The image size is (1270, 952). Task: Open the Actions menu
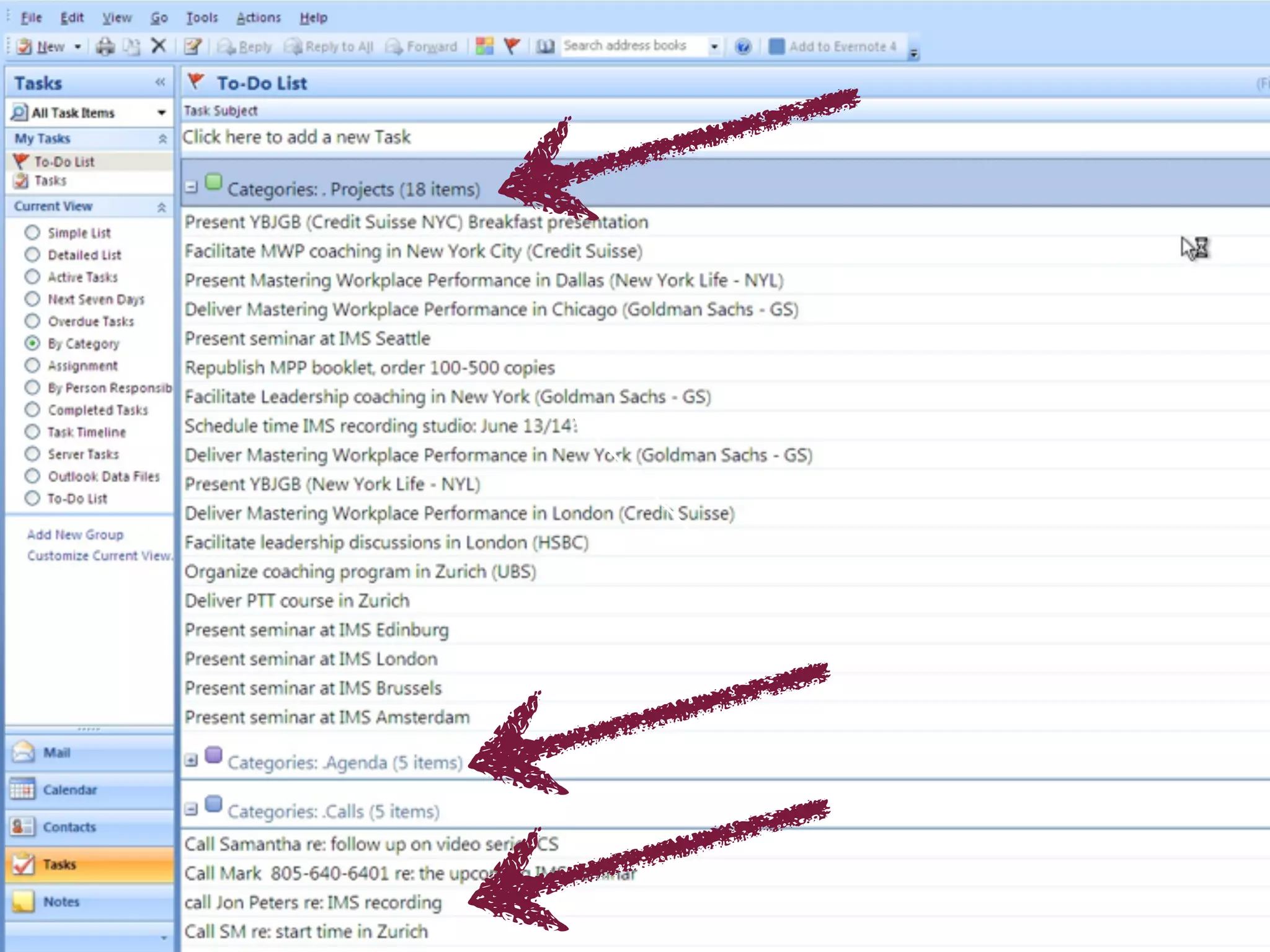(258, 18)
